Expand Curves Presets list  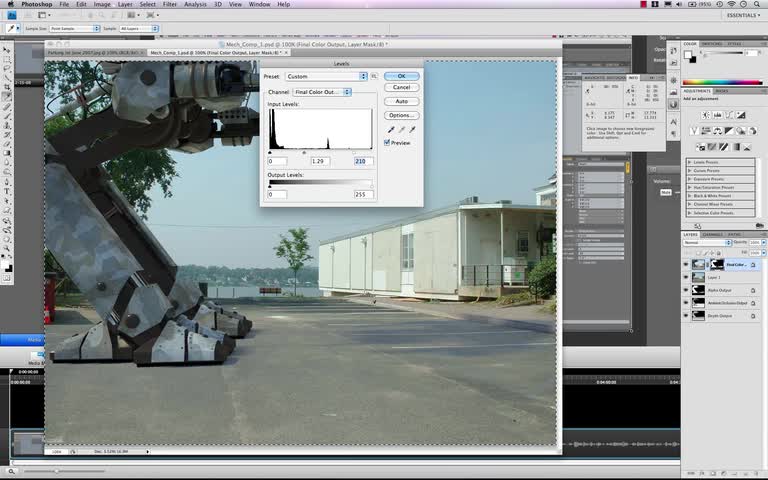pyautogui.click(x=689, y=170)
